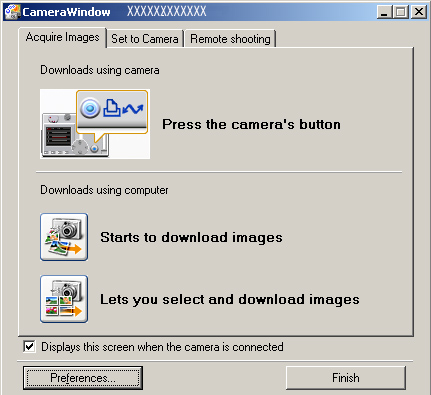Click 'Lets you select and download images' text
Image resolution: width=431 pixels, height=395 pixels.
coord(230,299)
